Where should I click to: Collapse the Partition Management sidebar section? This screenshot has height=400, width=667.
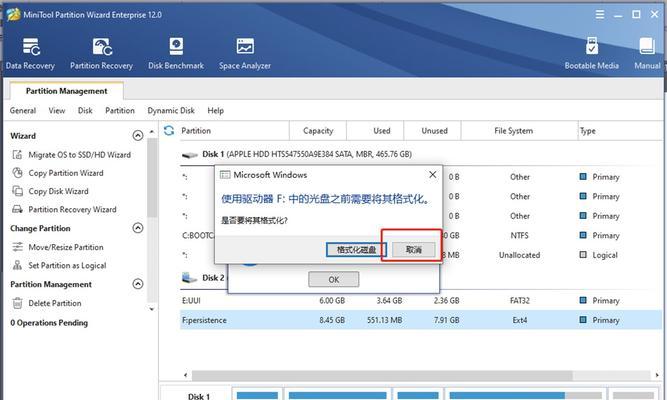138,284
